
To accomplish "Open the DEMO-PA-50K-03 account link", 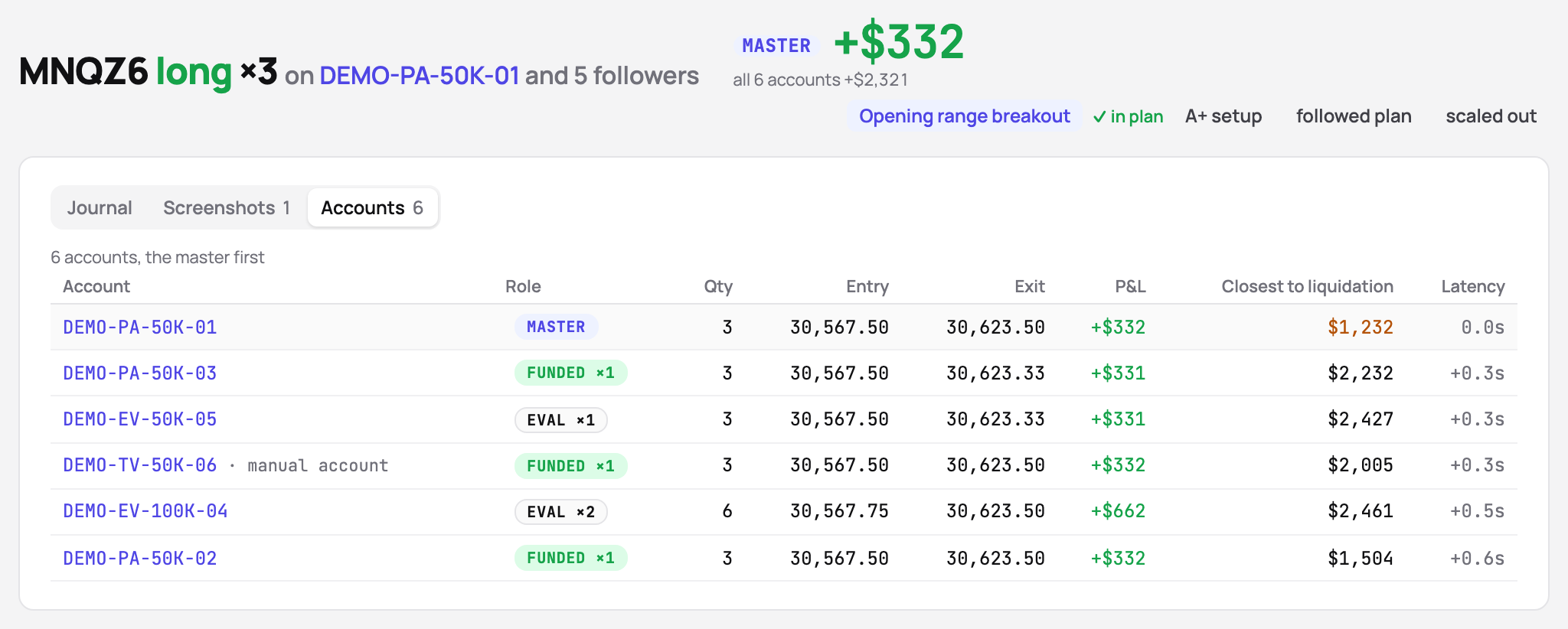I will coord(140,373).
